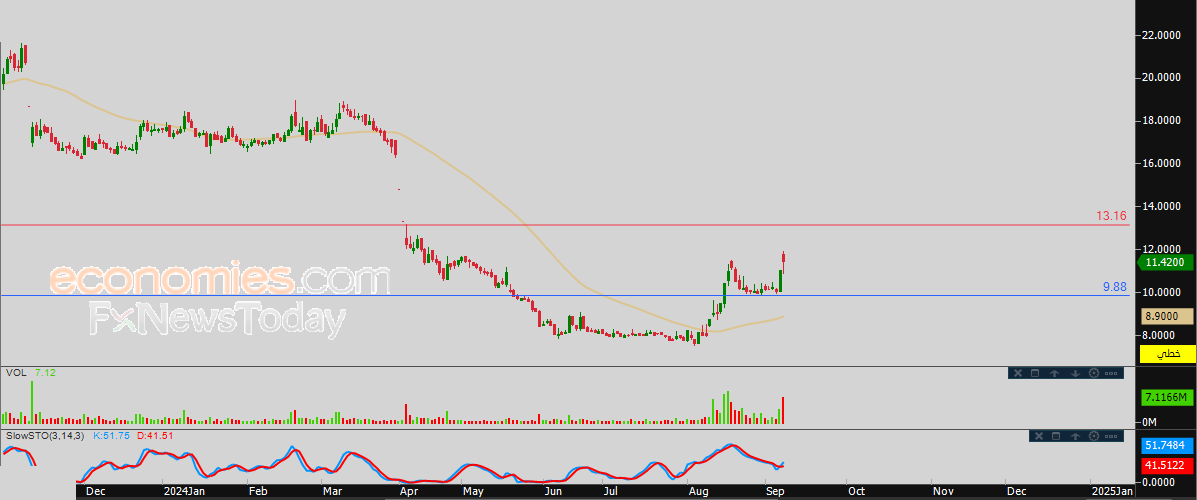Screen dimensions: 1197x500
Task: Click the Mar label on time axis
Action: [332, 491]
